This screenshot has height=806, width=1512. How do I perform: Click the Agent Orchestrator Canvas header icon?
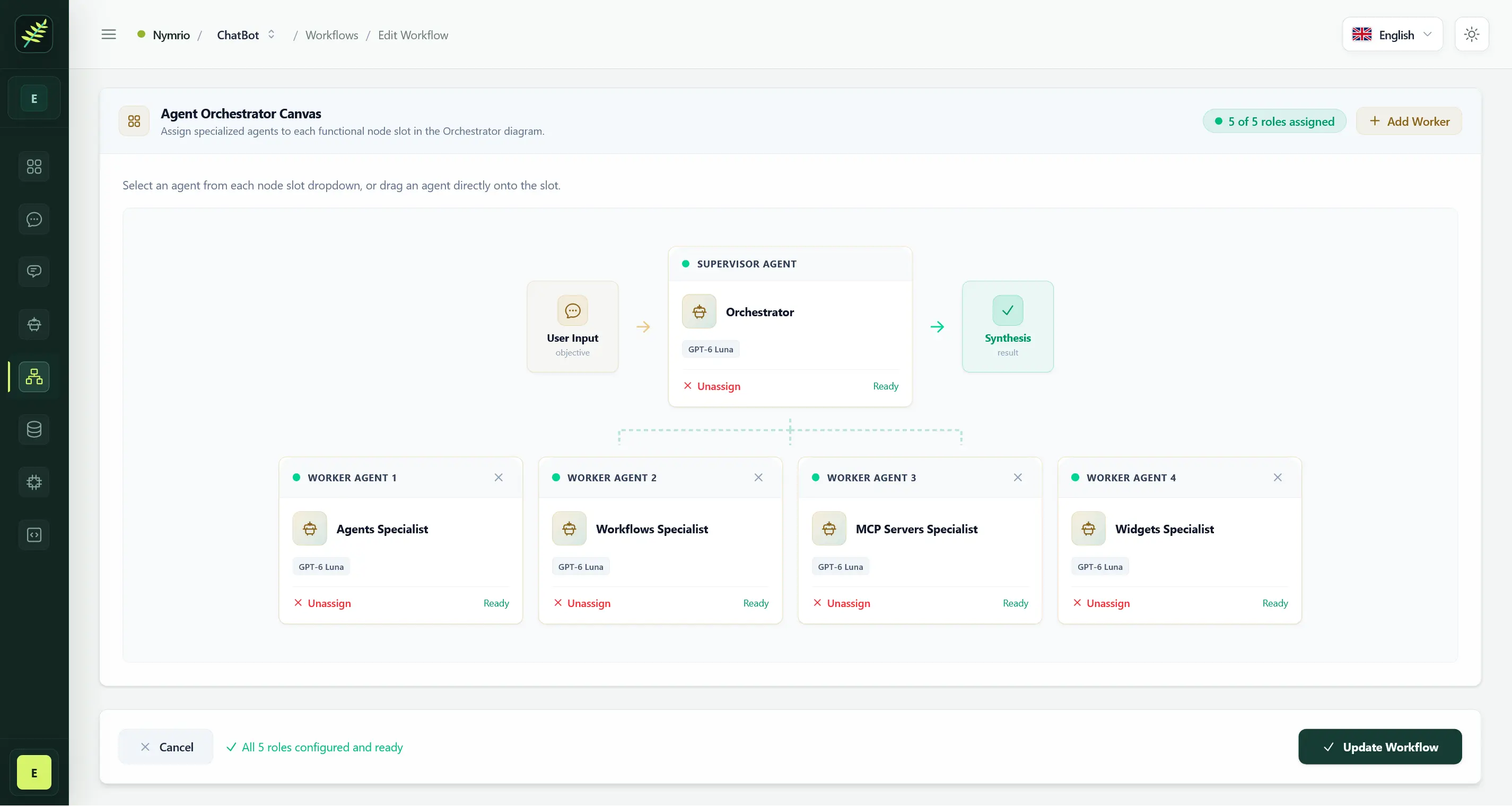(134, 122)
